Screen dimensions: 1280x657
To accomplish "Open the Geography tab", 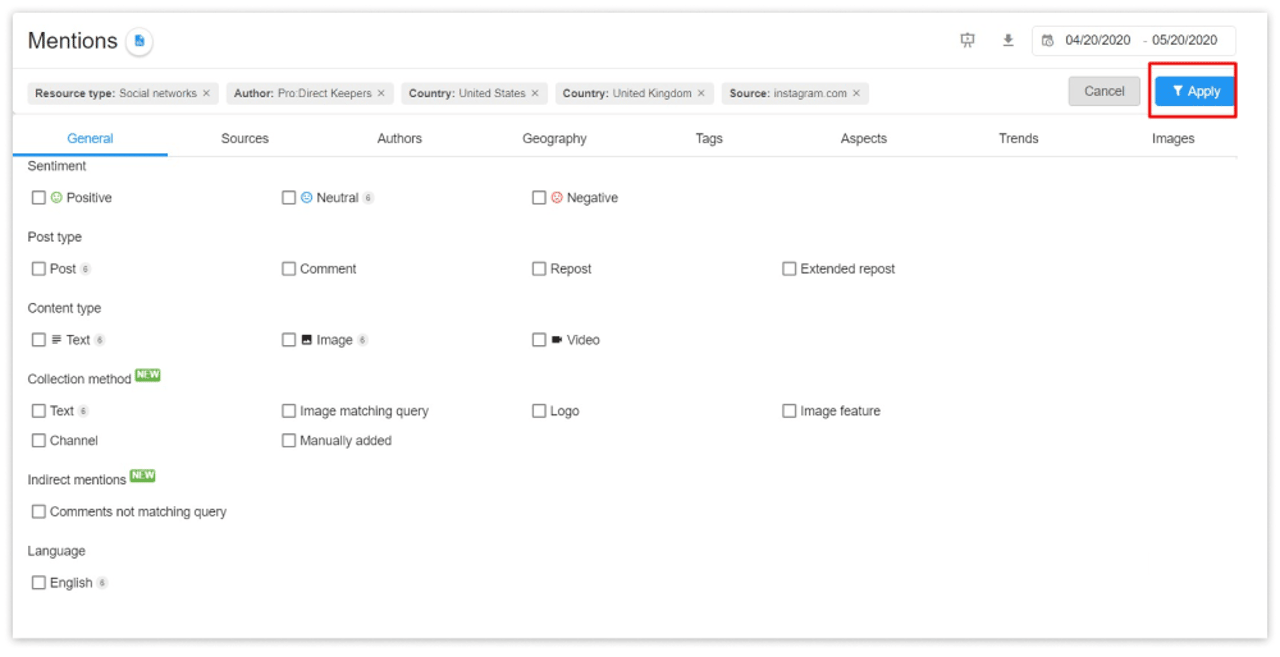I will 554,139.
